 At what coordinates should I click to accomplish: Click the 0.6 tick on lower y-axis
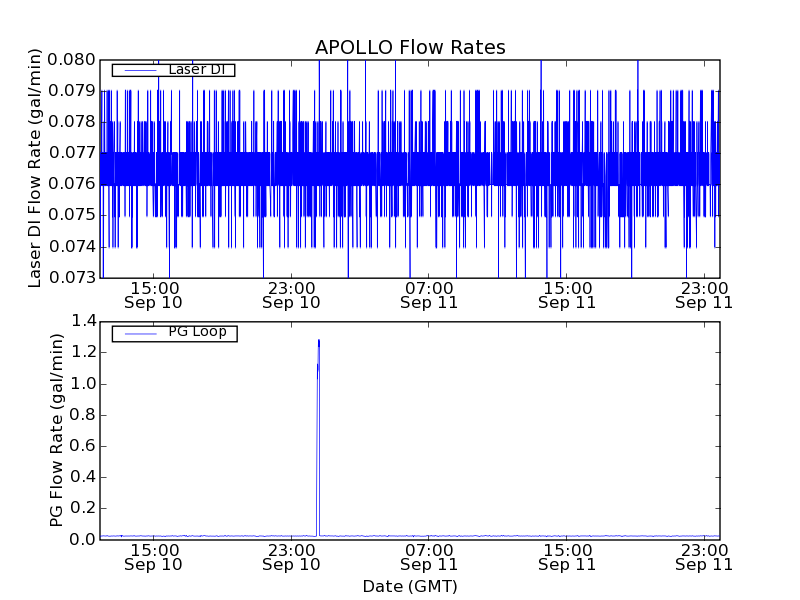(x=84, y=446)
